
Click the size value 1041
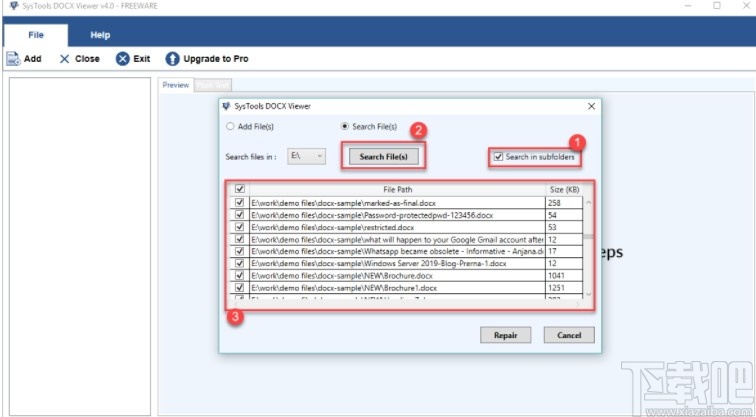(x=556, y=275)
